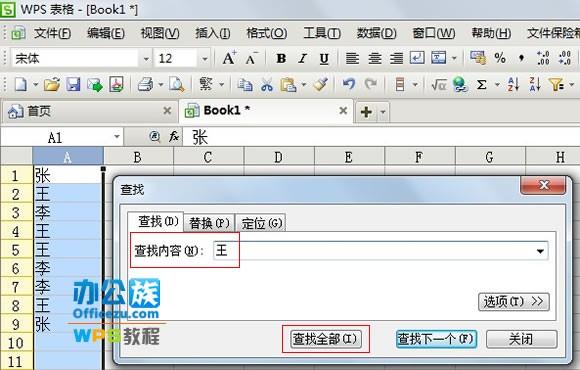This screenshot has width=580, height=370.
Task: Toggle Underline formatting button
Action: (x=324, y=58)
